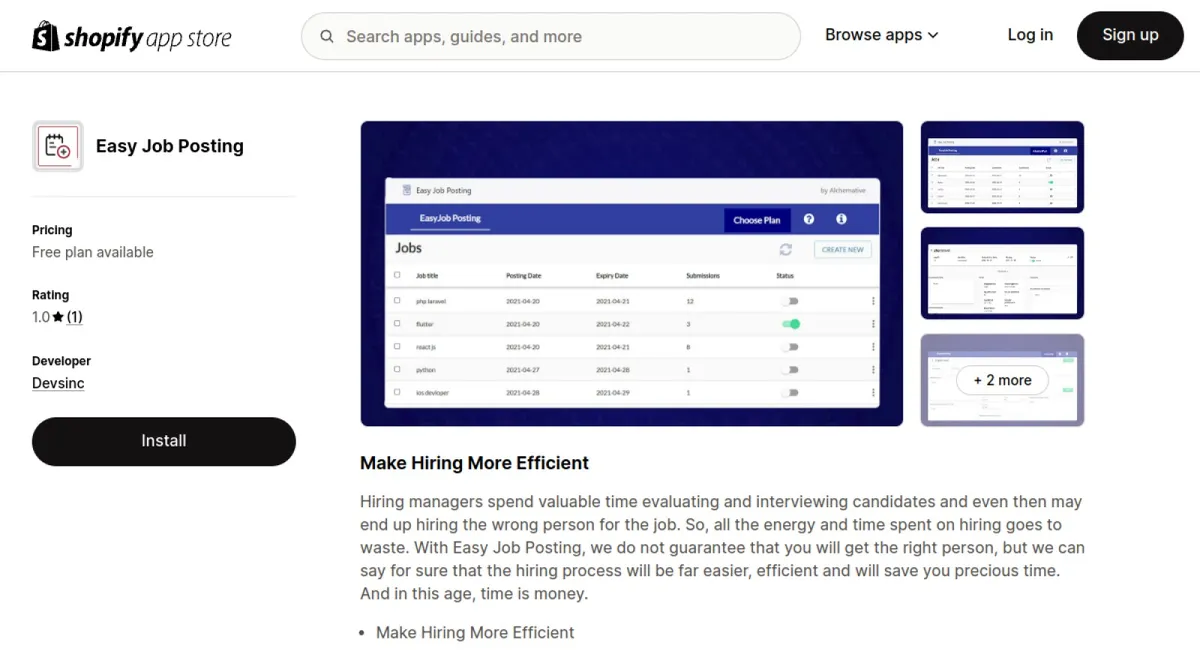The width and height of the screenshot is (1200, 650).
Task: Click the Log in link
Action: click(x=1030, y=35)
